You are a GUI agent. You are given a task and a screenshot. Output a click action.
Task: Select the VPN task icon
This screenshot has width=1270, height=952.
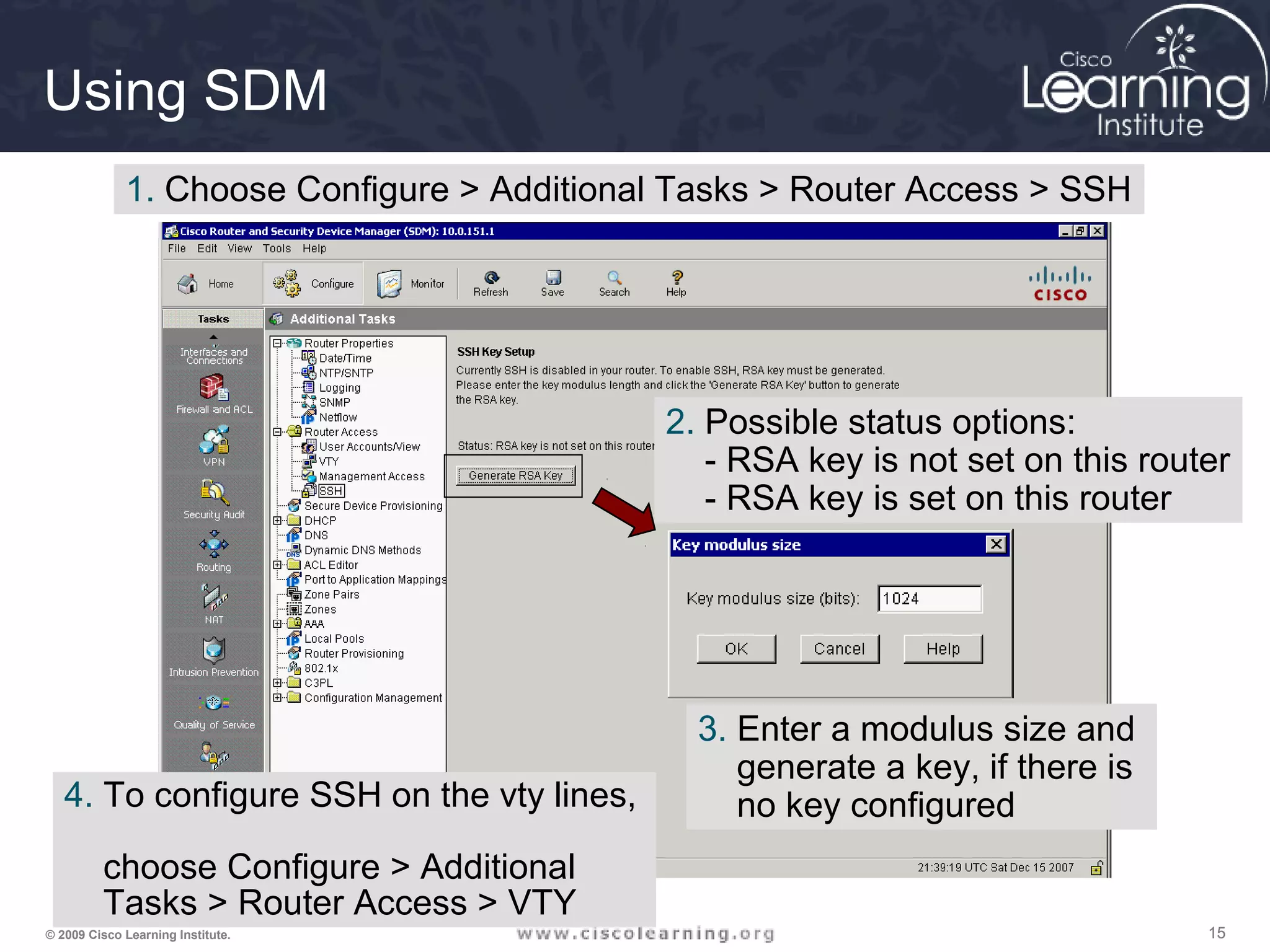(x=214, y=440)
